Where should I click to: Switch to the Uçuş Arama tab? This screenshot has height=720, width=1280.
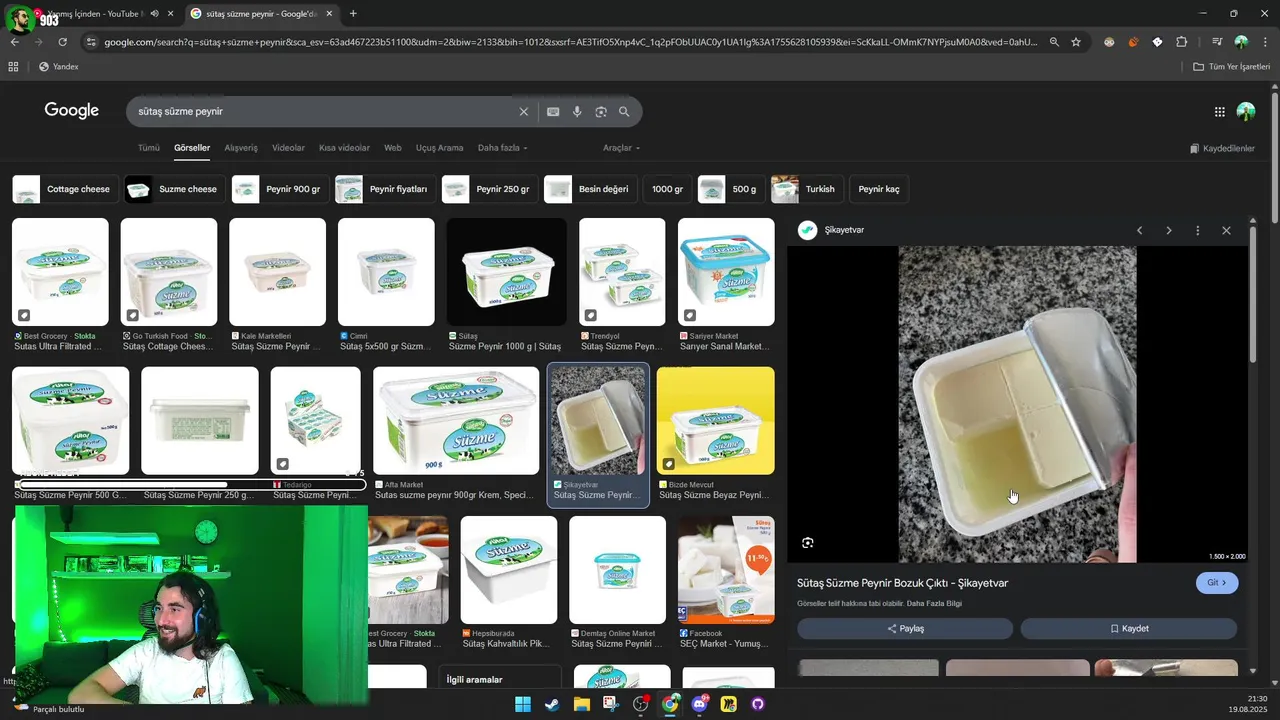pos(439,148)
